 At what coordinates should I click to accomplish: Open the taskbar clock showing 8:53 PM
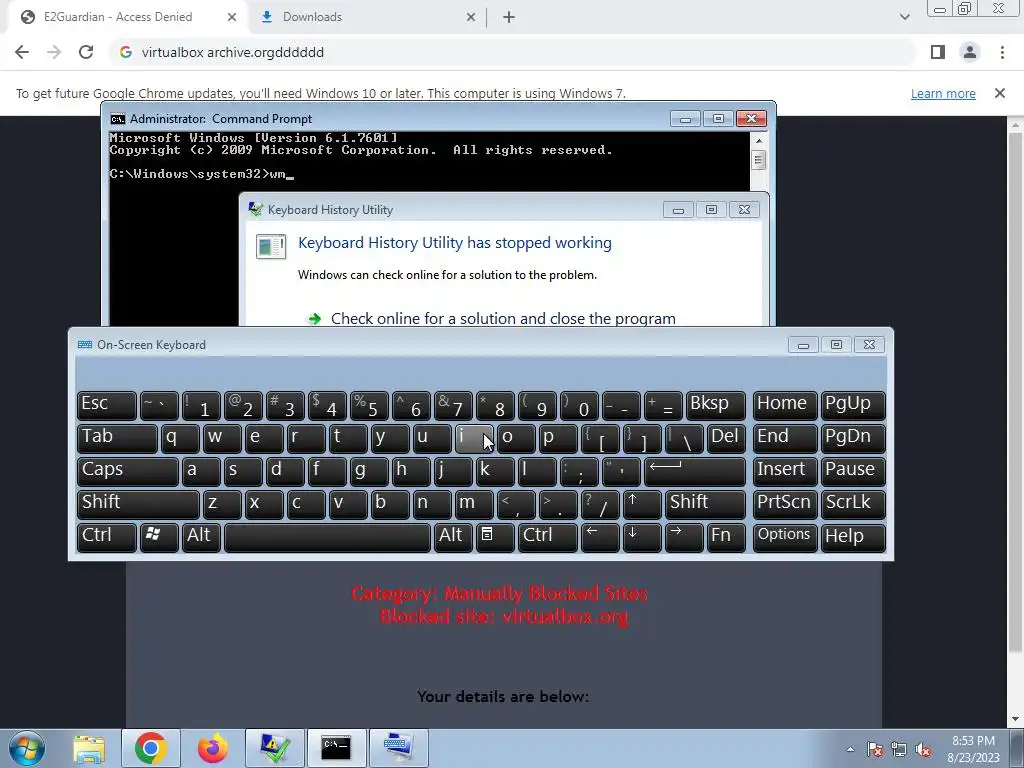click(973, 749)
